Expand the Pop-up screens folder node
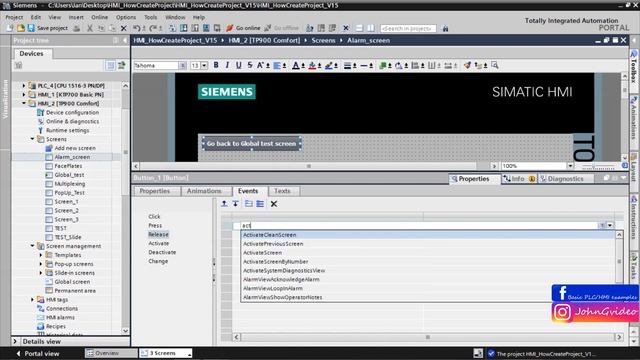The height and width of the screenshot is (360, 640). click(41, 264)
